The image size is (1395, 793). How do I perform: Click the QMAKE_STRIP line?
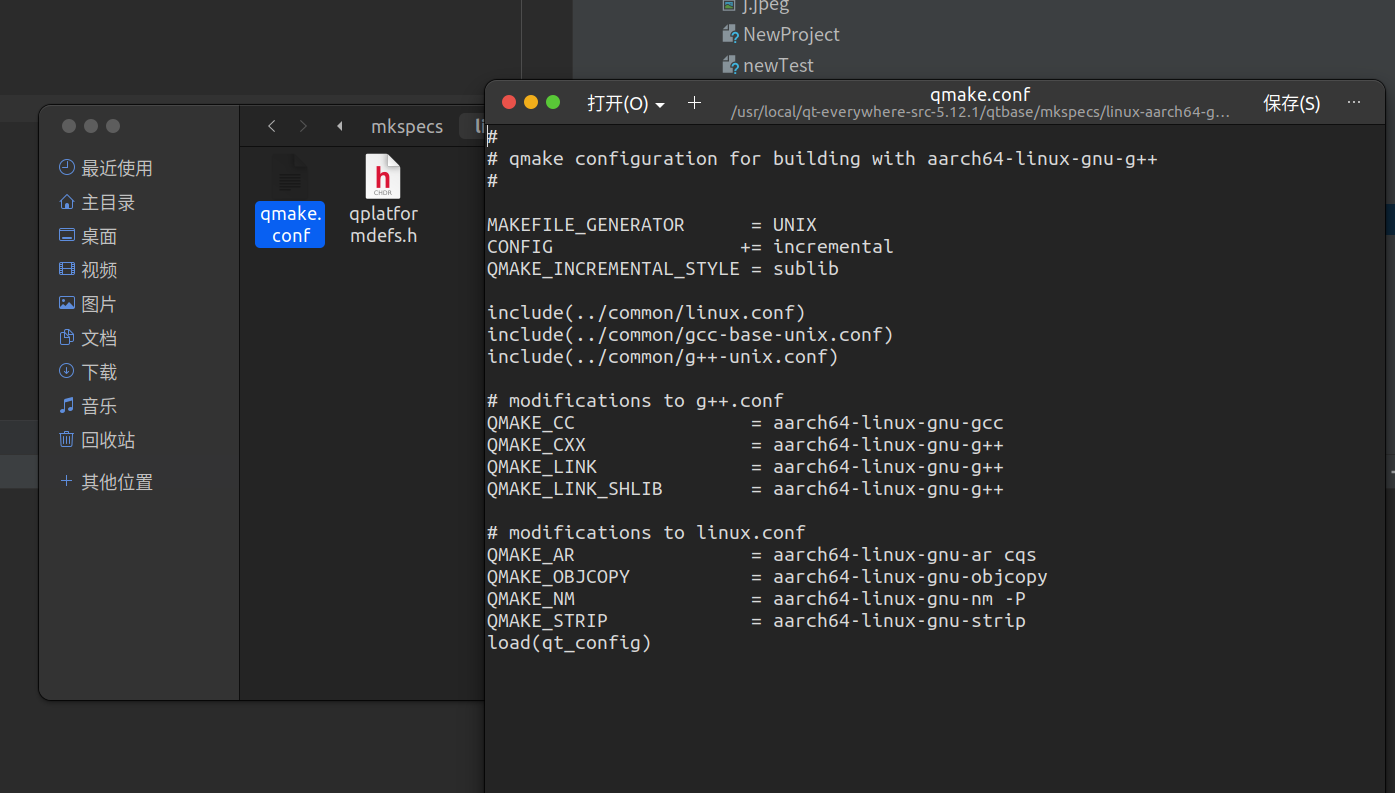click(x=756, y=621)
